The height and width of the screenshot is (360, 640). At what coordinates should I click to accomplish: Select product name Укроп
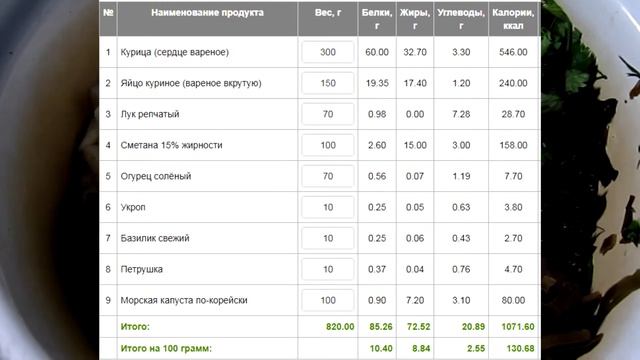tap(133, 207)
